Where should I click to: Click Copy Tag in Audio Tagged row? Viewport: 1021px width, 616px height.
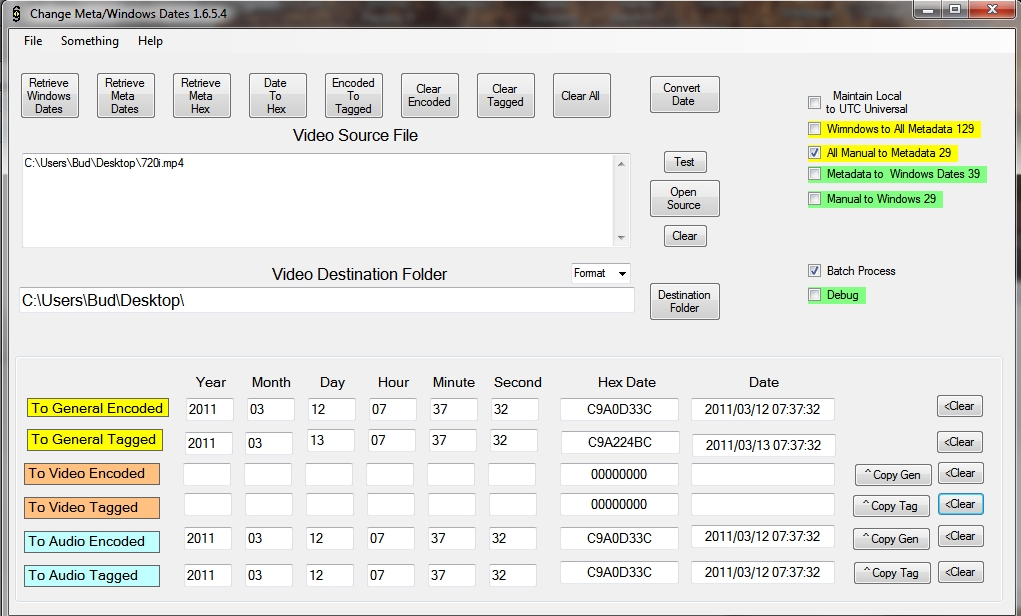click(x=891, y=573)
